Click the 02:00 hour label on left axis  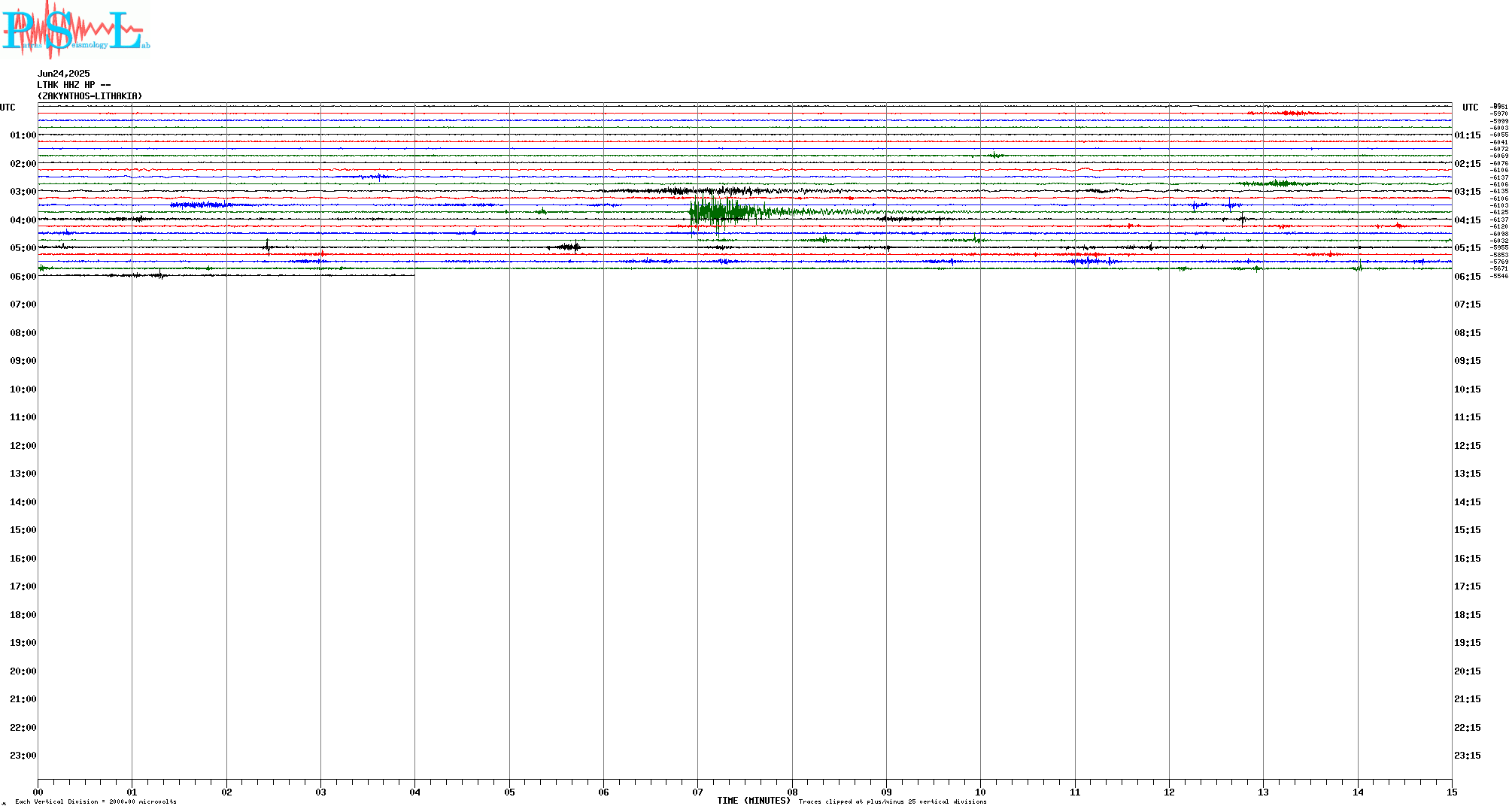[23, 164]
